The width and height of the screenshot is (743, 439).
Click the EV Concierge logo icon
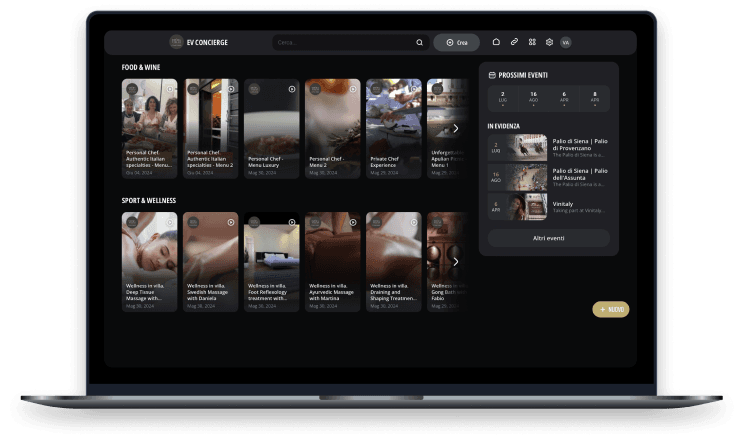pos(176,42)
